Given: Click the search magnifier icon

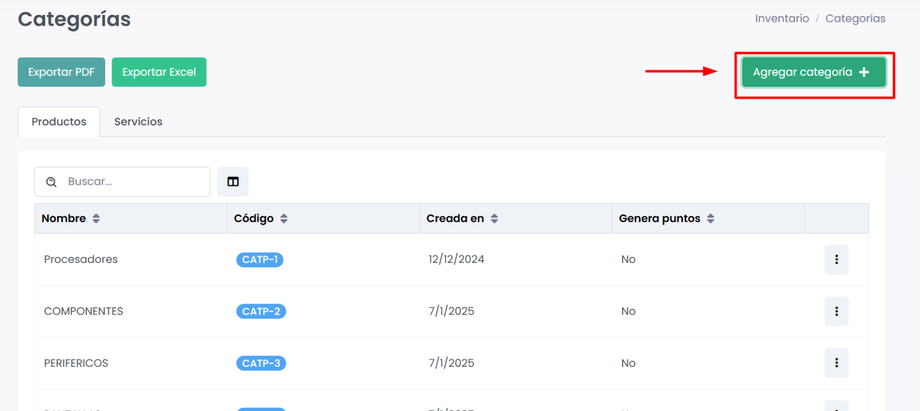Looking at the screenshot, I should tap(52, 182).
